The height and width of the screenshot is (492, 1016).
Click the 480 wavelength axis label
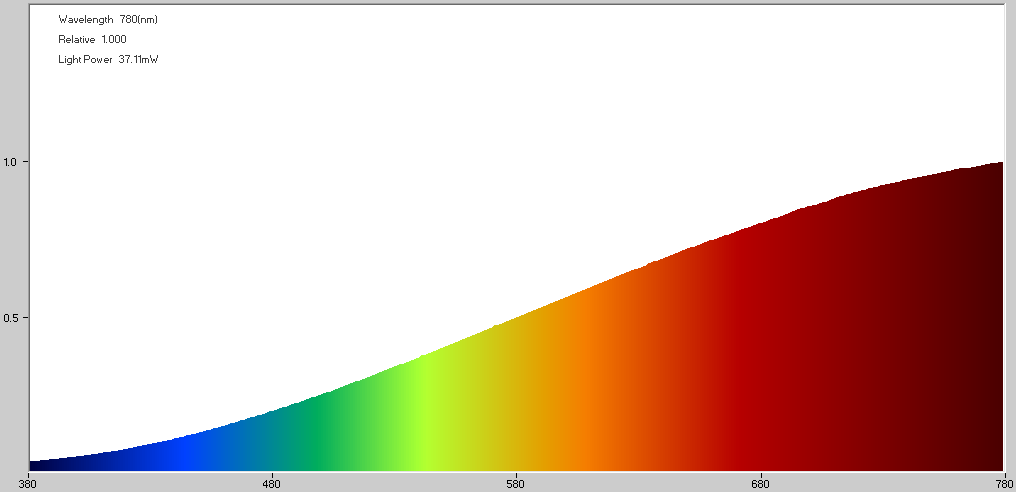click(x=272, y=484)
